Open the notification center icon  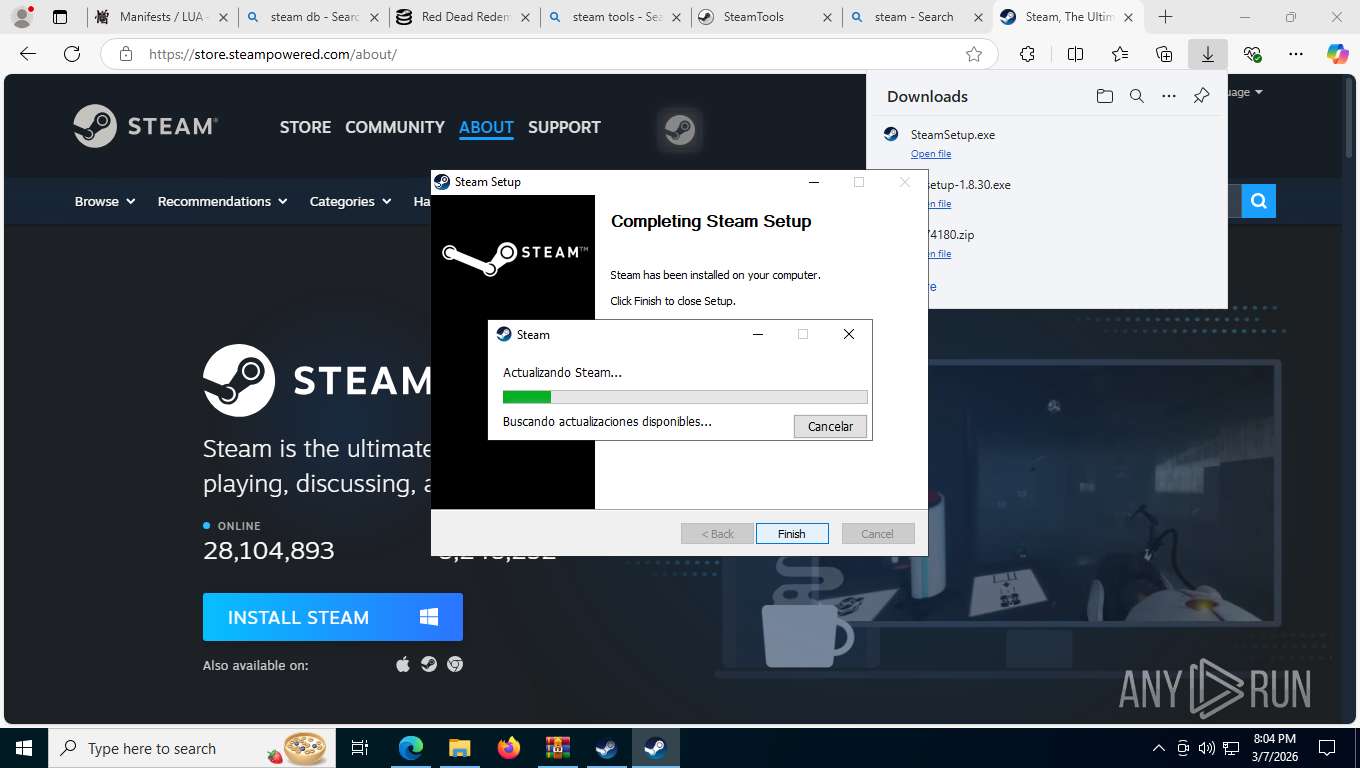tap(1327, 748)
